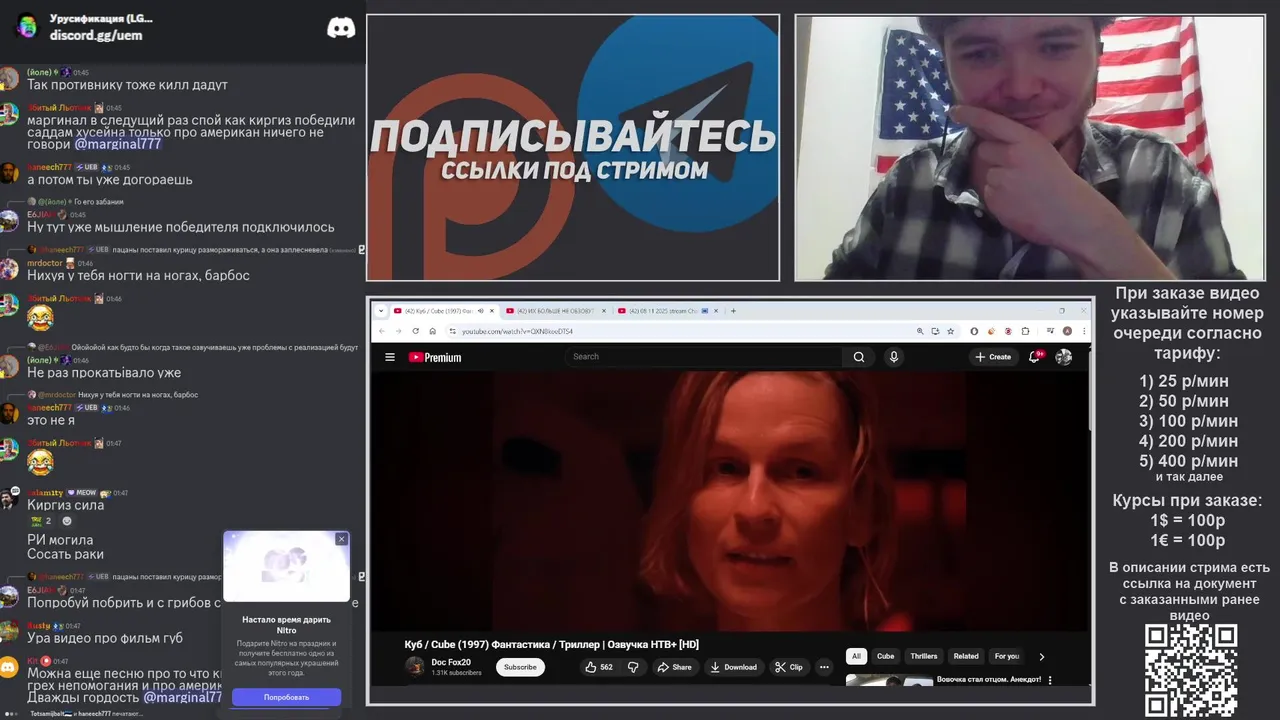Image resolution: width=1280 pixels, height=720 pixels.
Task: Click the Cube video player frame
Action: click(x=730, y=501)
